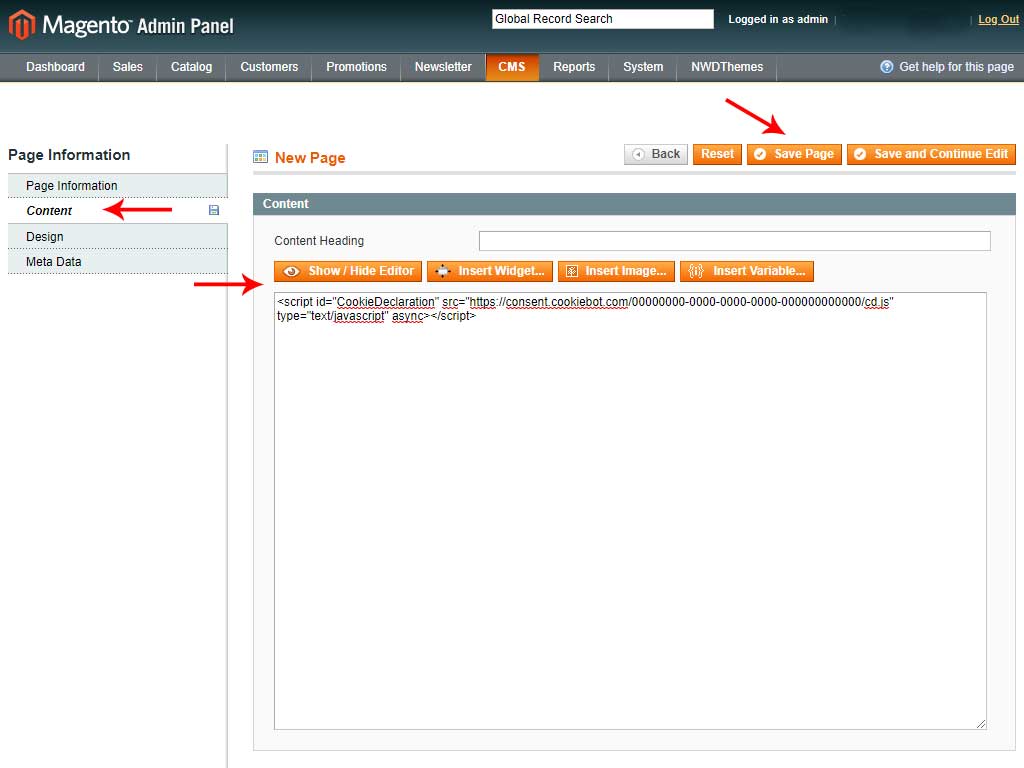
Task: Click Get help for this page
Action: [x=956, y=67]
